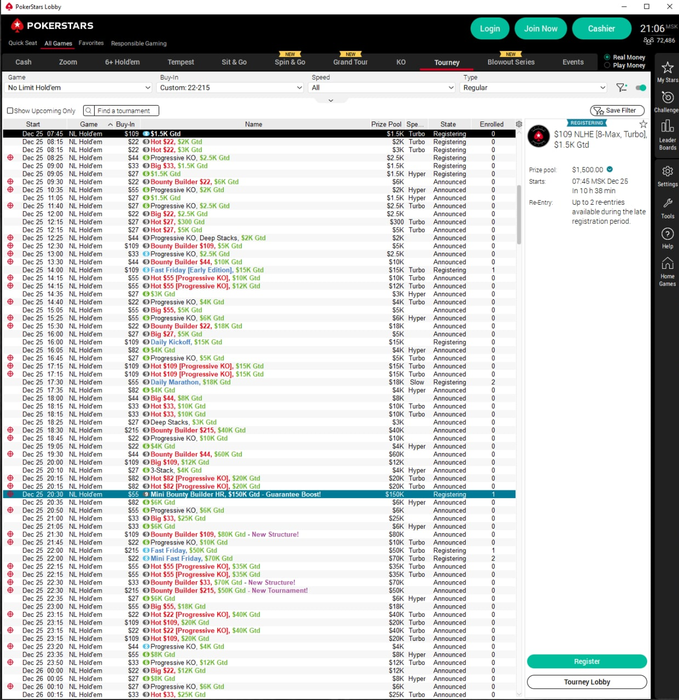This screenshot has height=700, width=679.
Task: Click the verified prize pool check icon
Action: [610, 169]
